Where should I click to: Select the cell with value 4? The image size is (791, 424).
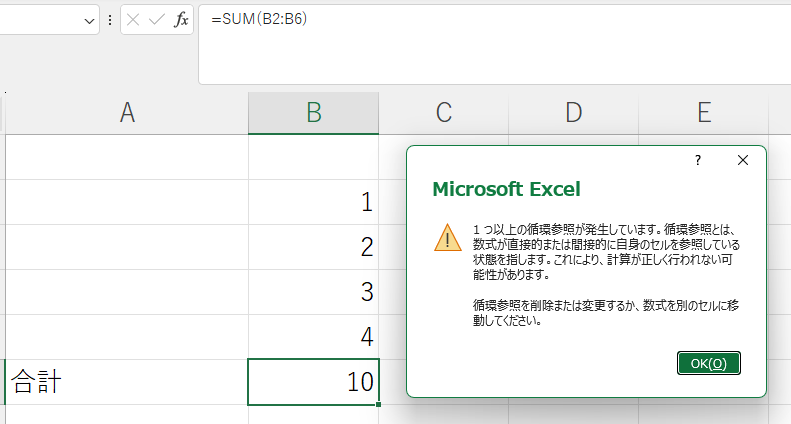click(313, 337)
